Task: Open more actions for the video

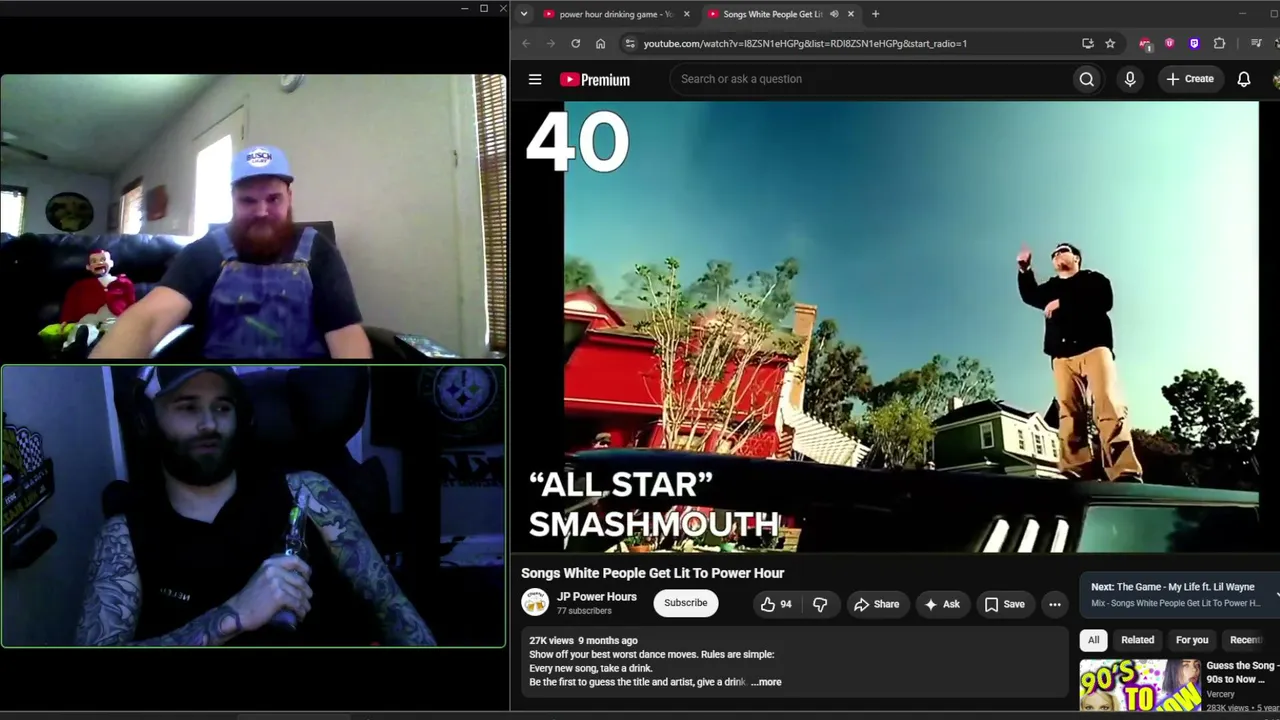Action: pyautogui.click(x=1054, y=604)
